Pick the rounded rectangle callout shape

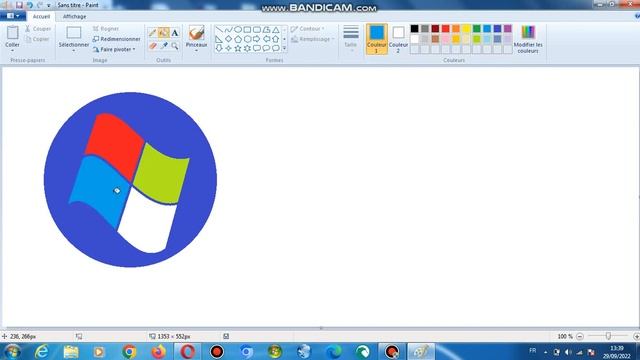point(257,49)
